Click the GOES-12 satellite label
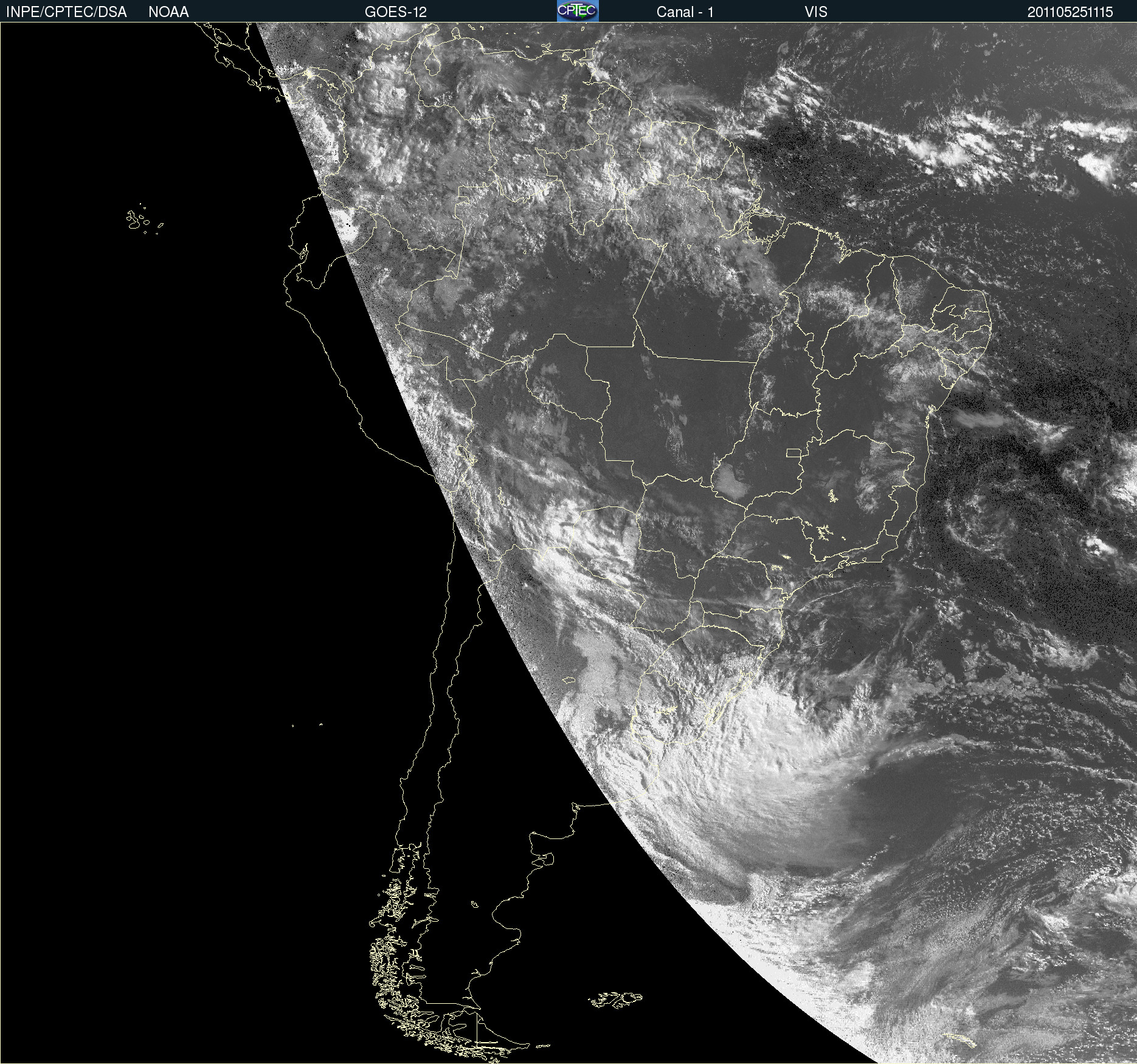Image resolution: width=1137 pixels, height=1064 pixels. point(396,12)
